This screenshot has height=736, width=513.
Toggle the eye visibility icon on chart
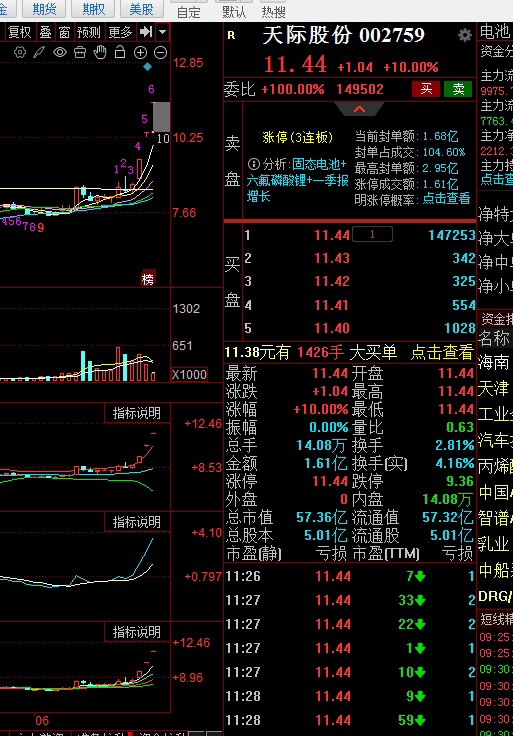click(60, 52)
